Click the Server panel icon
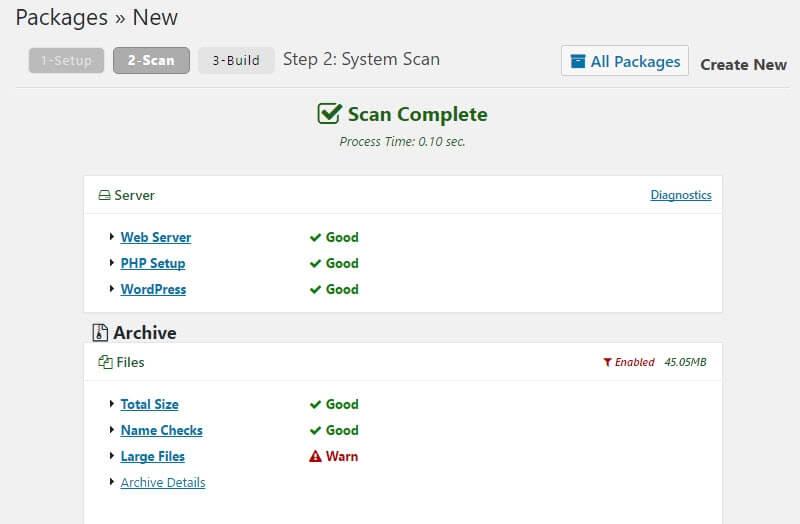800x524 pixels. click(104, 196)
